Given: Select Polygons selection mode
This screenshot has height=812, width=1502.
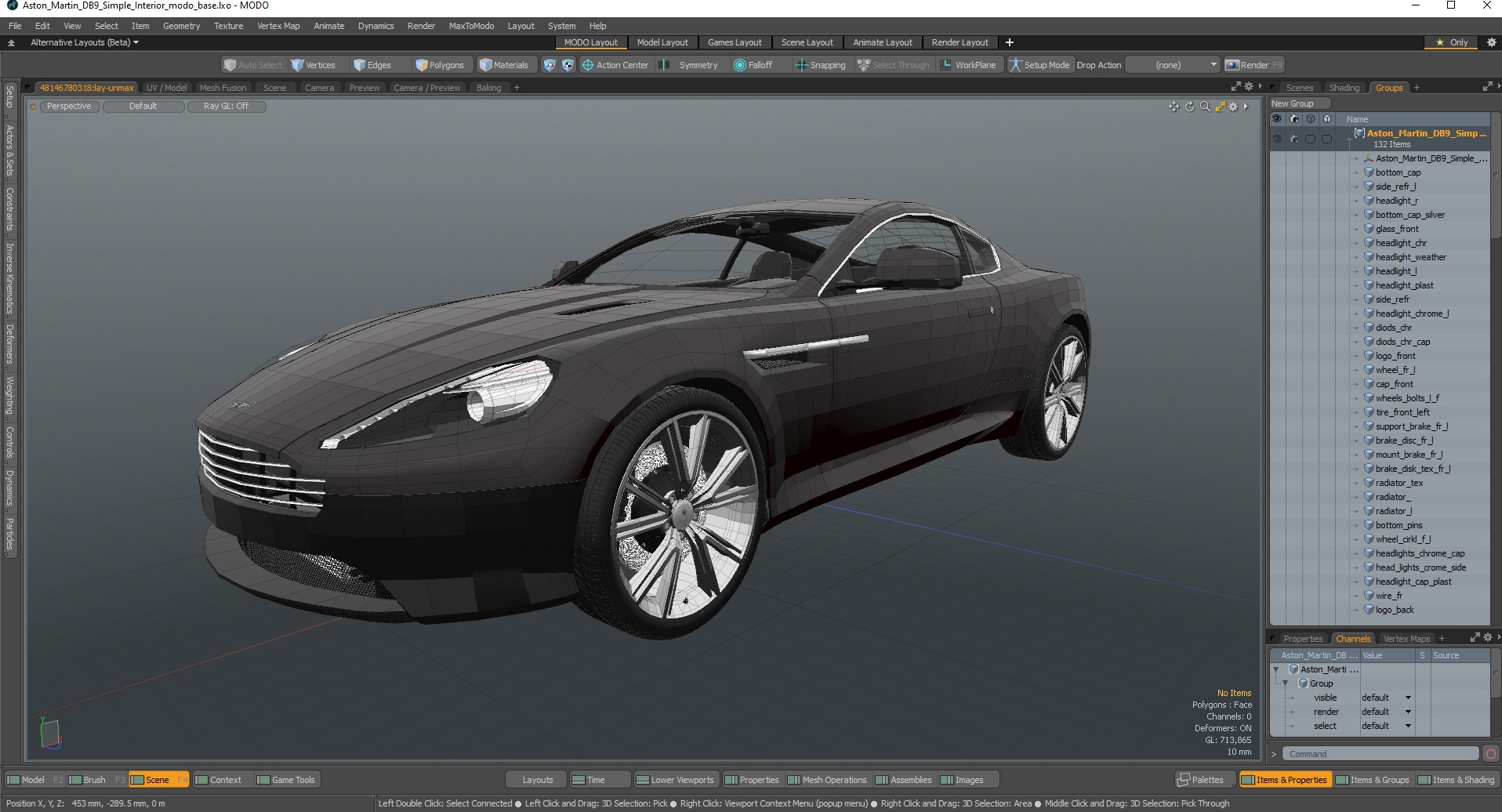Looking at the screenshot, I should tap(440, 65).
